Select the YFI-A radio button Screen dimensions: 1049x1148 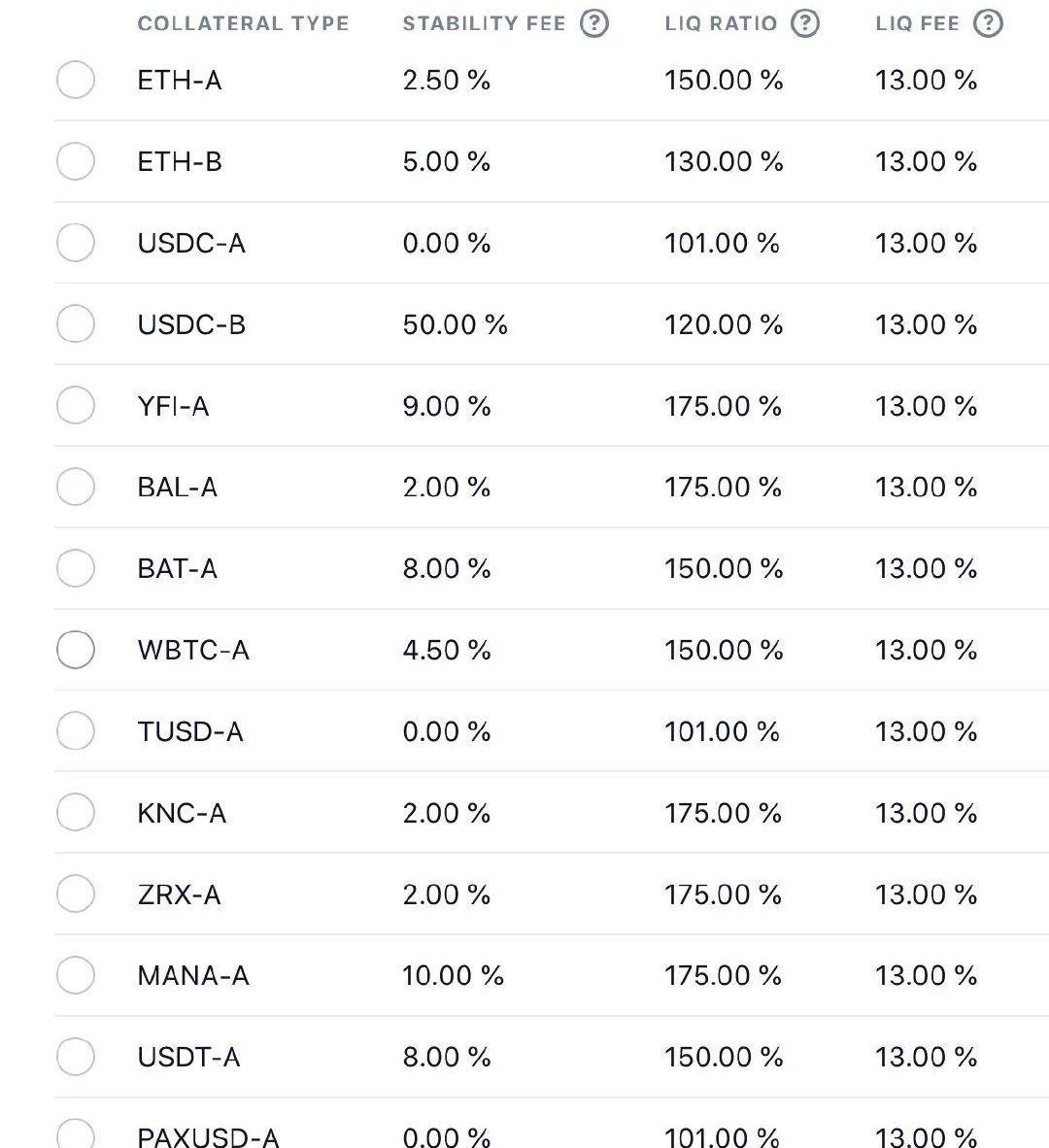76,405
